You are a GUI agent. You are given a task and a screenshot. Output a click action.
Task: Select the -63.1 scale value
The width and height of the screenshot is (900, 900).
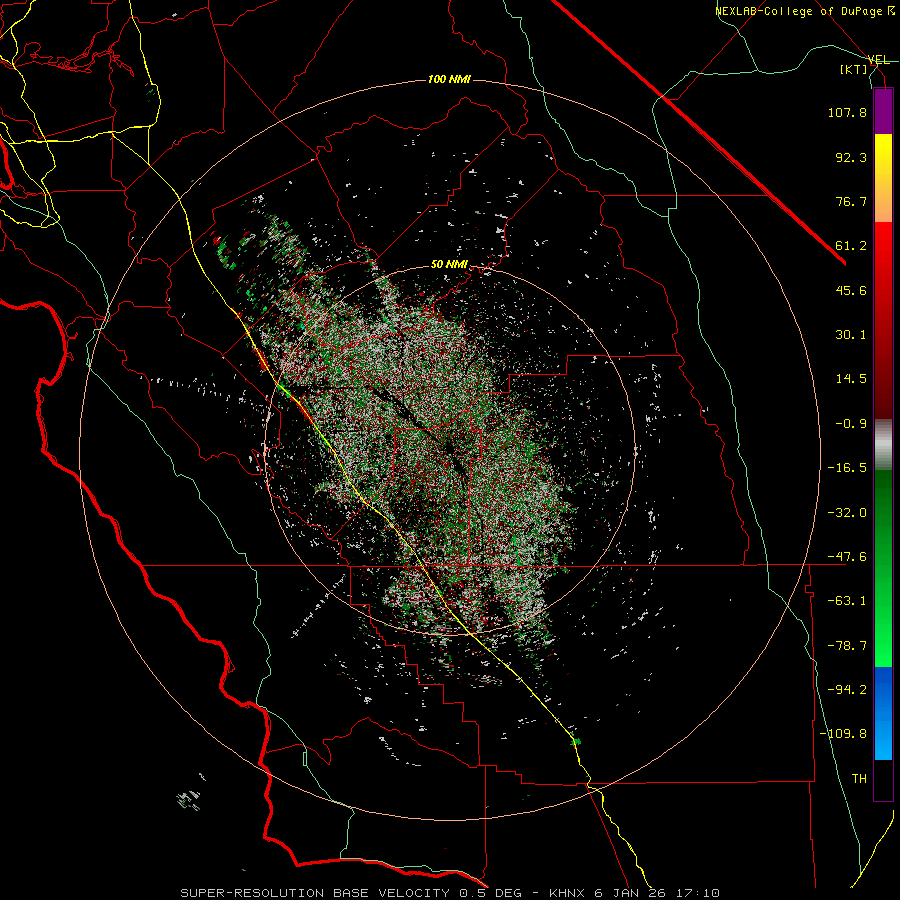847,601
